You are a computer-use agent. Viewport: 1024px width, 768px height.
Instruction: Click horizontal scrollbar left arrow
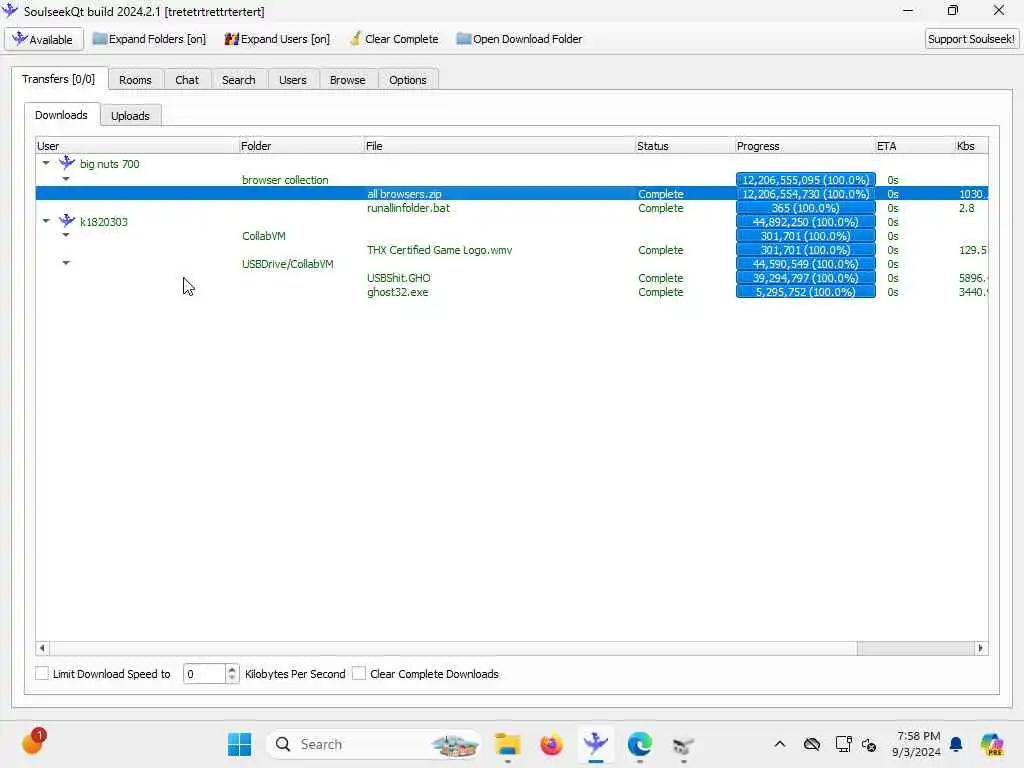tap(42, 648)
